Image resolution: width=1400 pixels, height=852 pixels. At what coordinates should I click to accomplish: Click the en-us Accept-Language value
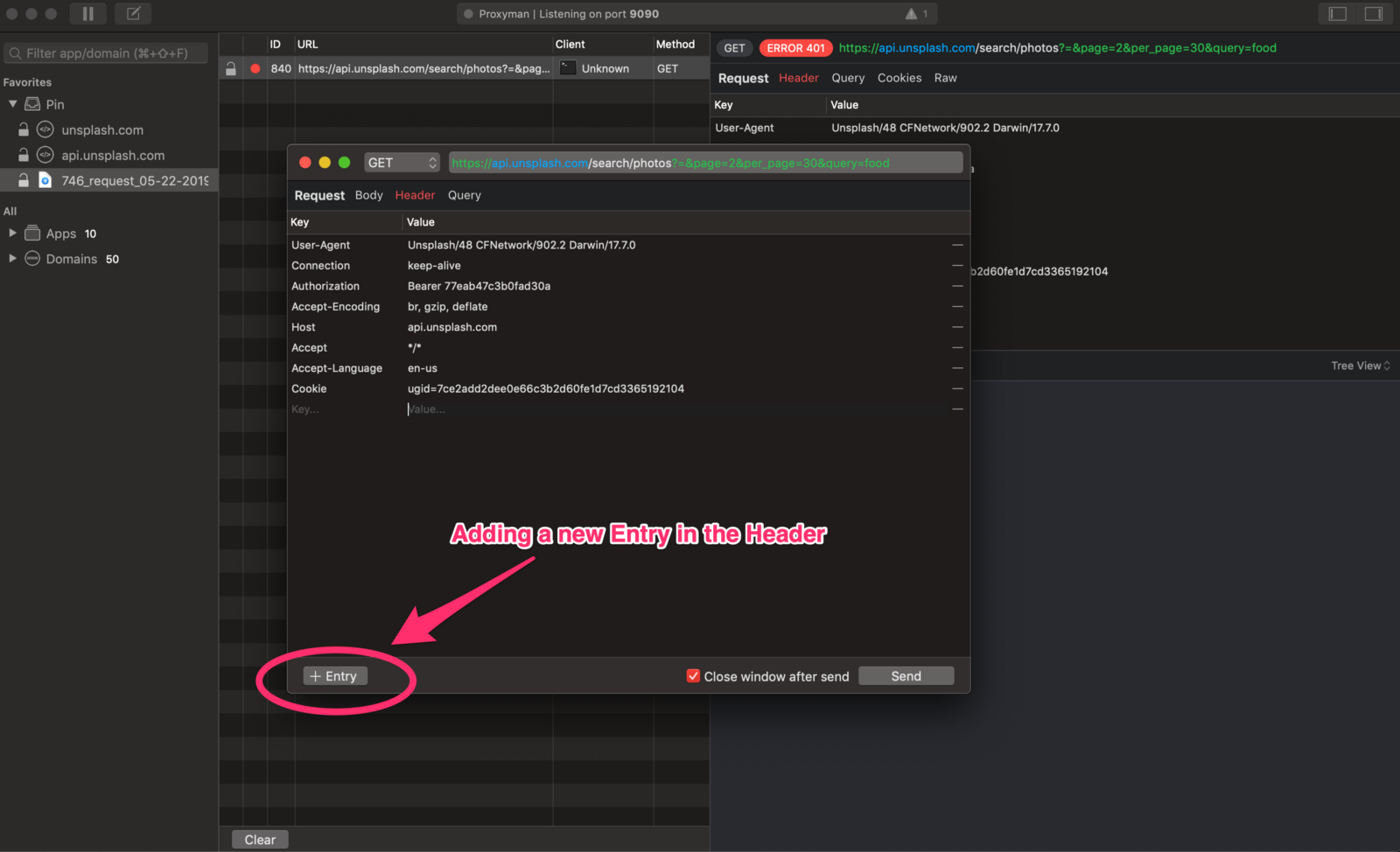423,368
